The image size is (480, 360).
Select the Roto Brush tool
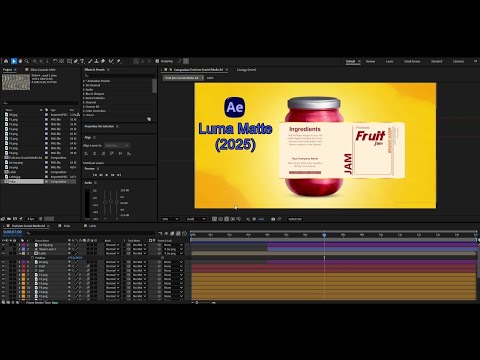click(111, 61)
